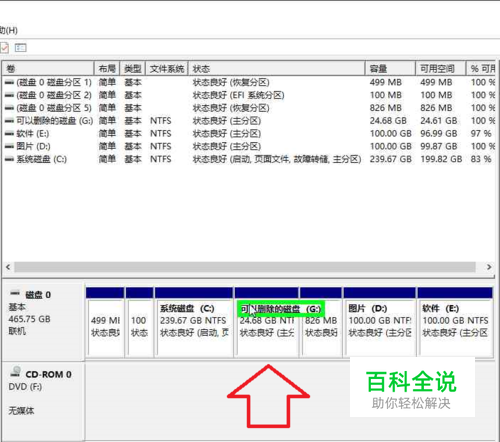Screen dimensions: 500x442
Task: Click the 状态 column header
Action: click(277, 69)
